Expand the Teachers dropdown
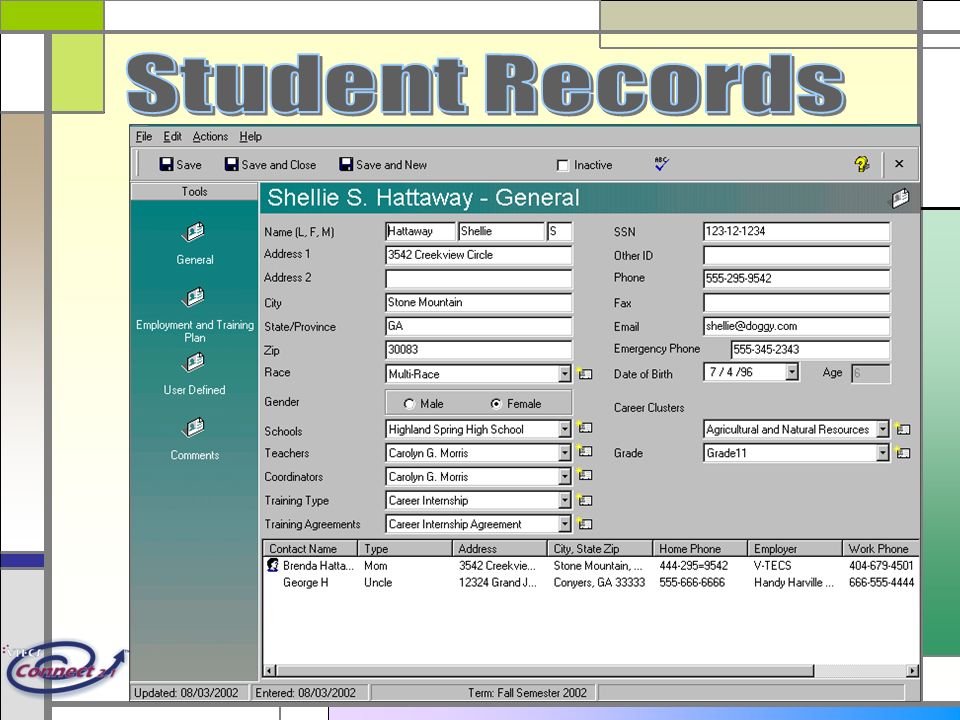 (x=564, y=453)
